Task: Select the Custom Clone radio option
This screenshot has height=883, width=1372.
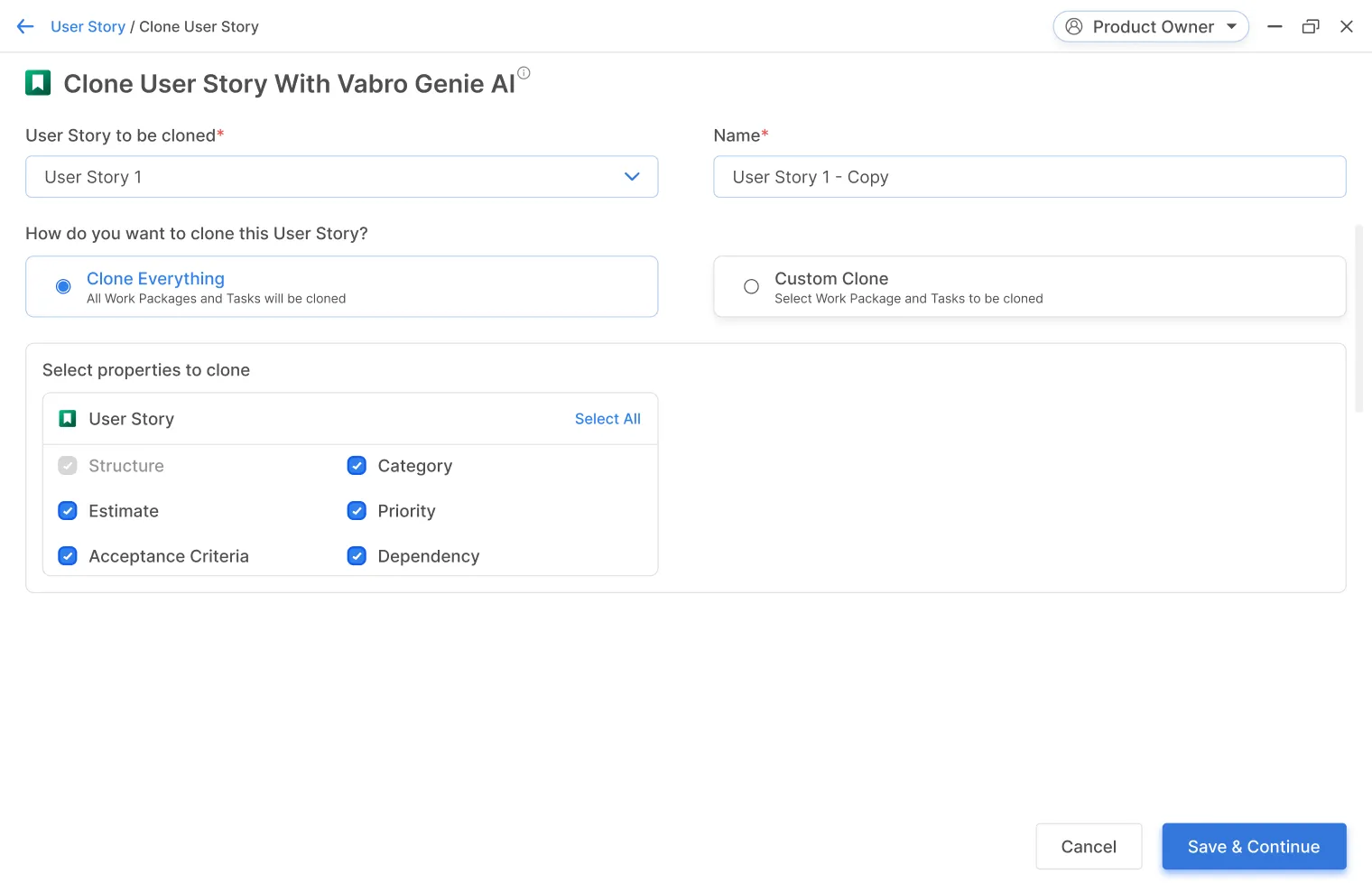Action: pos(751,287)
